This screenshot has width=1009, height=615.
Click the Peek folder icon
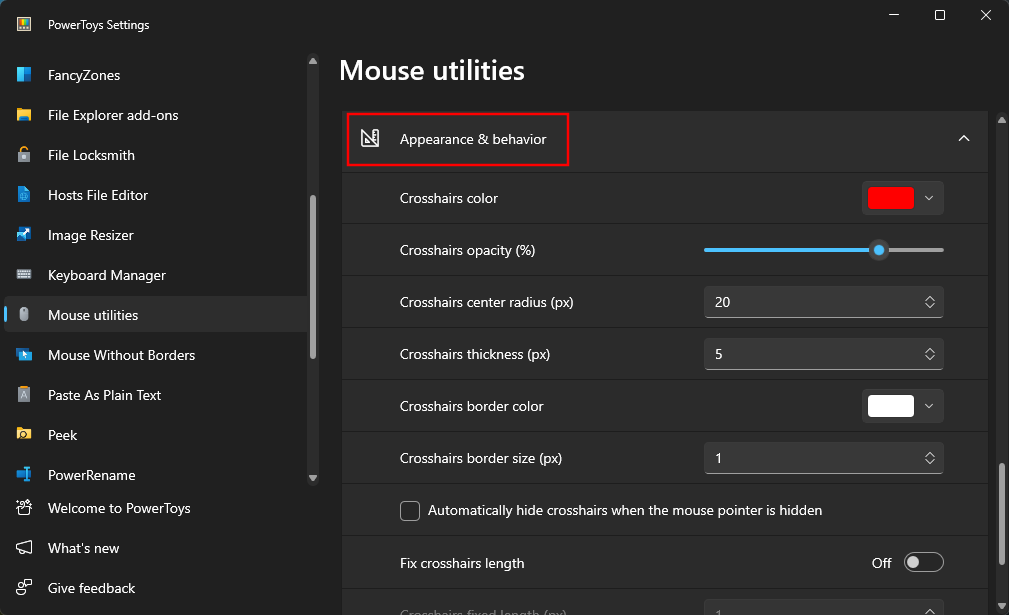pos(24,434)
